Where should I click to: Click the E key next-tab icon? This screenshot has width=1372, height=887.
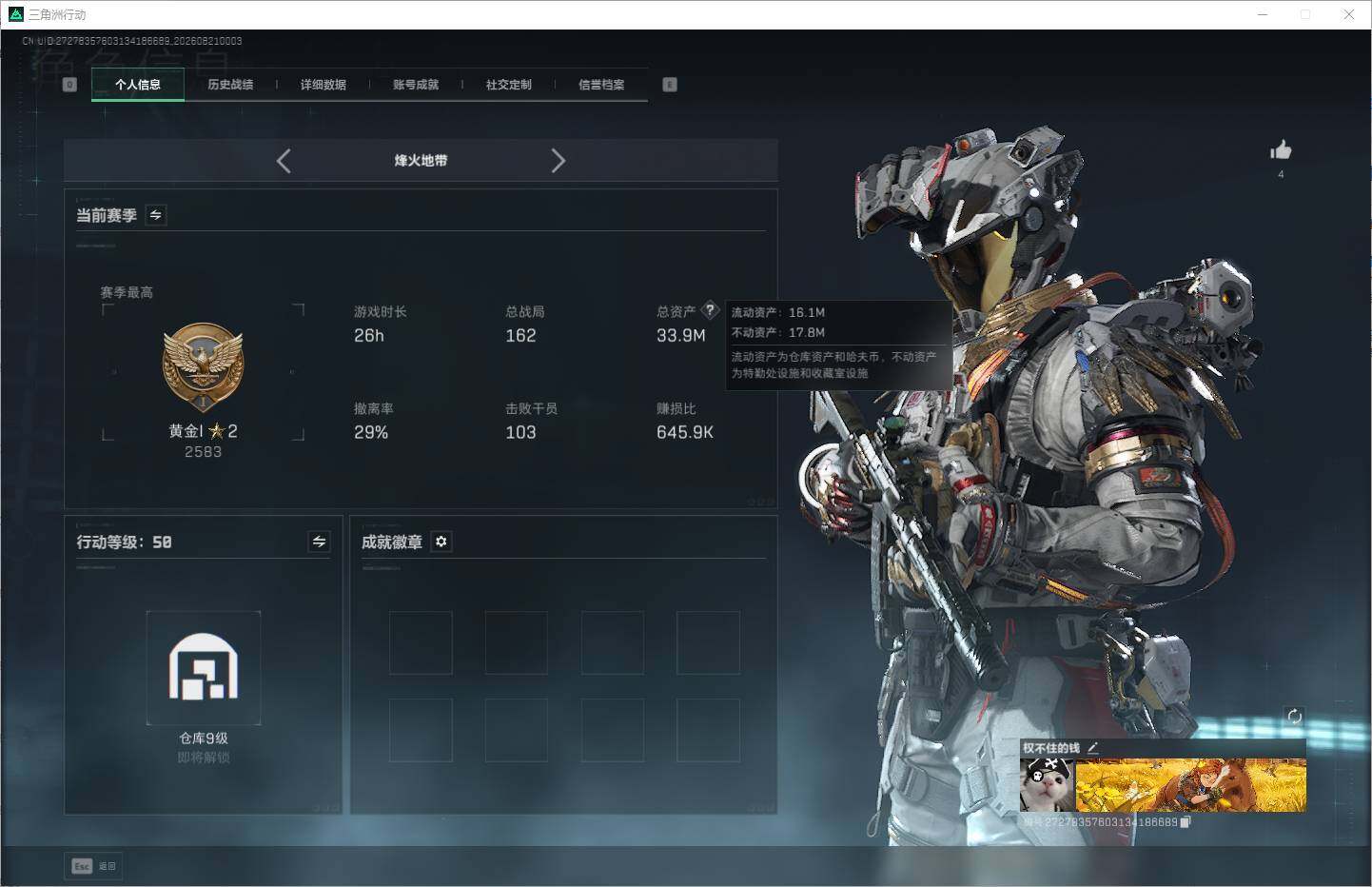[670, 85]
